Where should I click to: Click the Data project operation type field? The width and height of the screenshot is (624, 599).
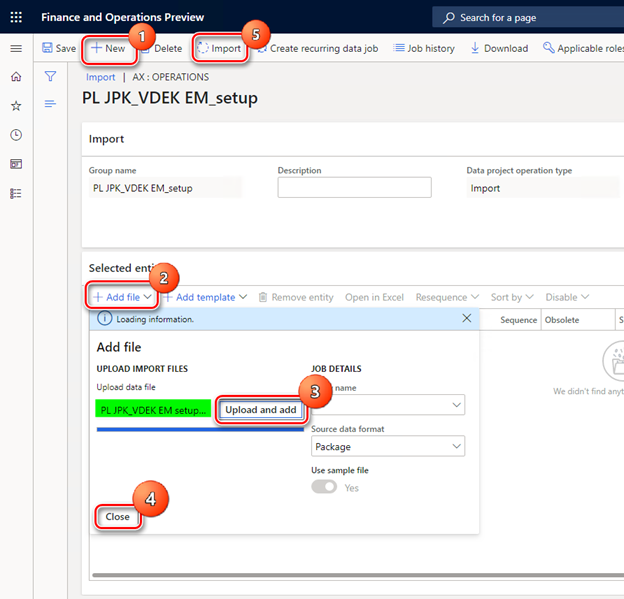tap(543, 188)
